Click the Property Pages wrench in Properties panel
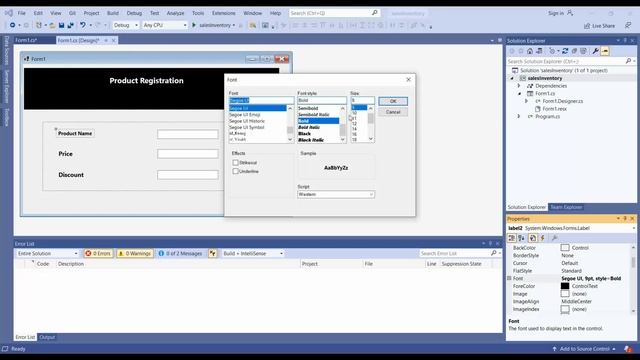This screenshot has height=360, width=640. coord(554,238)
